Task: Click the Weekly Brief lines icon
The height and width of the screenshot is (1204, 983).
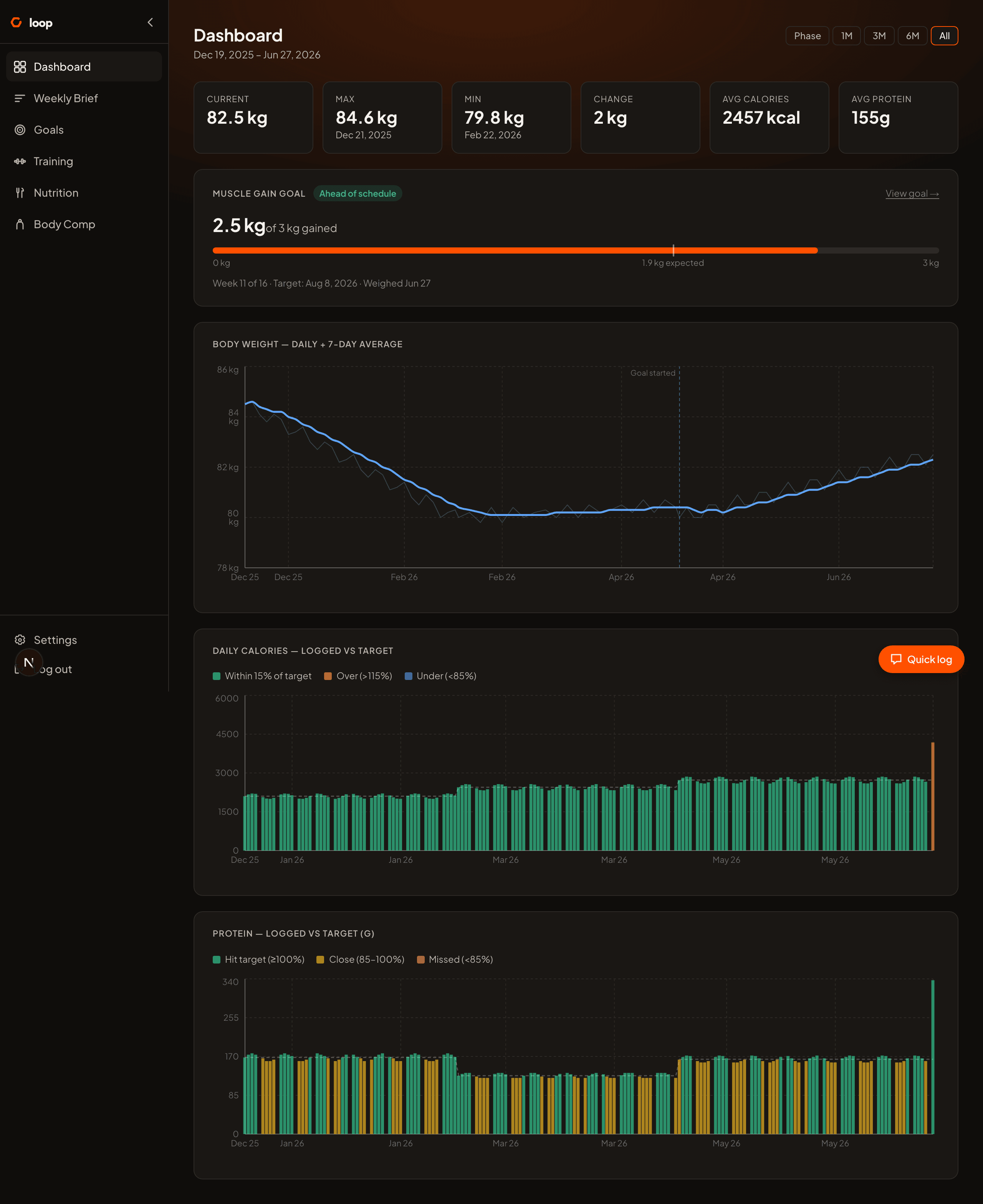Action: coord(20,99)
